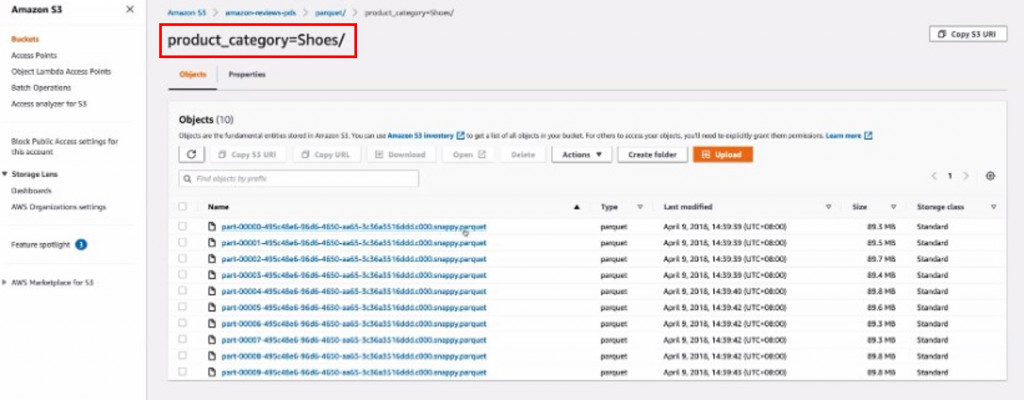Sort by Name column ascending arrow
The width and height of the screenshot is (1024, 400).
click(577, 207)
